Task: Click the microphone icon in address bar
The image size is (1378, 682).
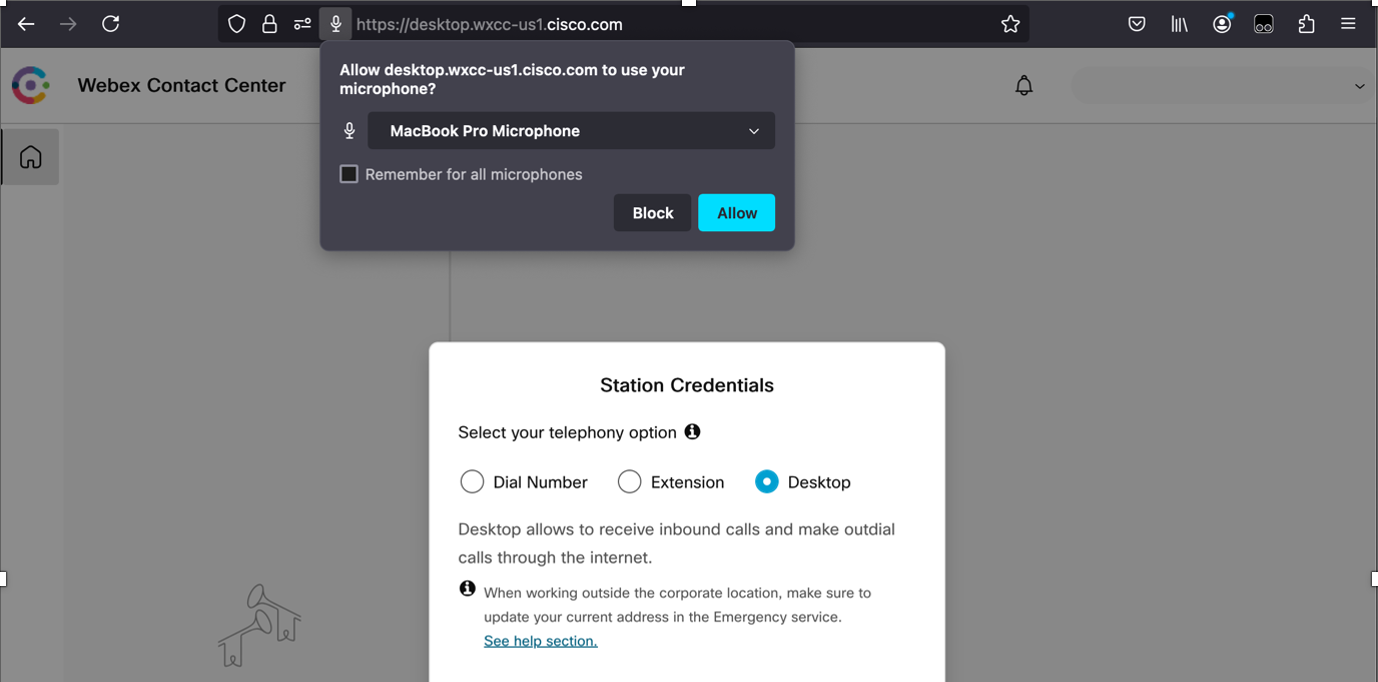Action: tap(336, 24)
